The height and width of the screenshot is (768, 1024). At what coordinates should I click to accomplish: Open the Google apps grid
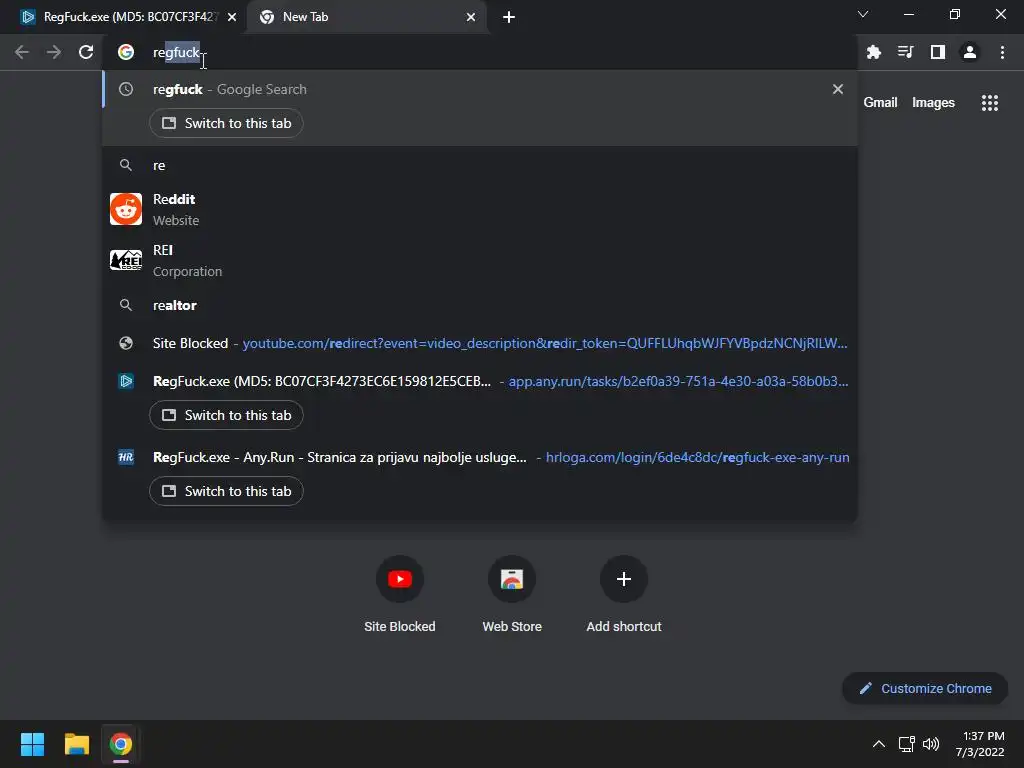tap(989, 103)
